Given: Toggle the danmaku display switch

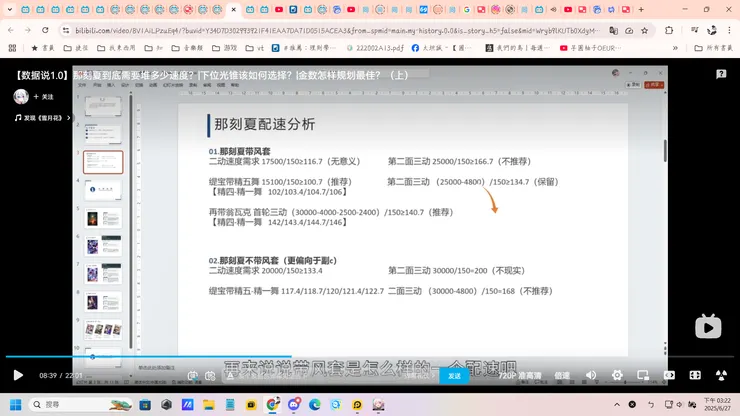Looking at the screenshot, I should coord(193,375).
